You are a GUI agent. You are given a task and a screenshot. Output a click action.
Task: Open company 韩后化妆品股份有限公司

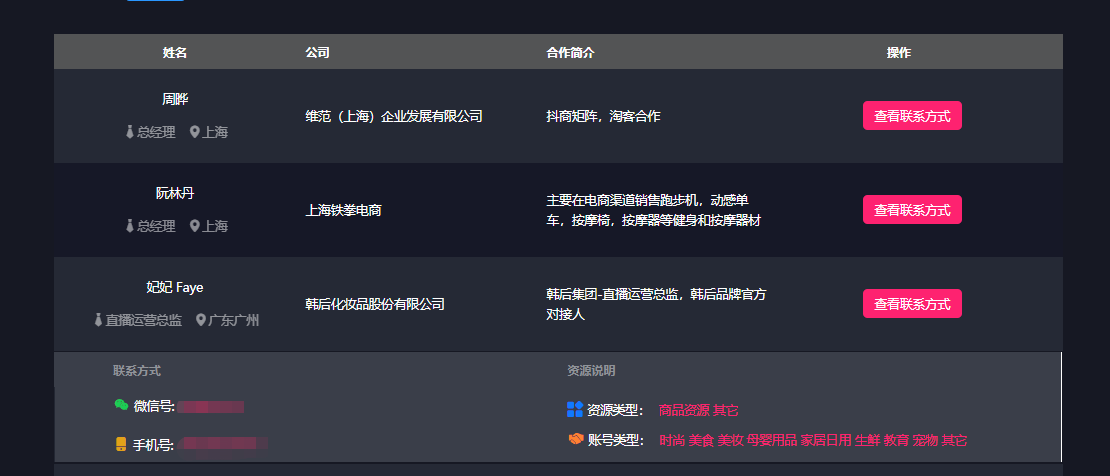(x=374, y=305)
